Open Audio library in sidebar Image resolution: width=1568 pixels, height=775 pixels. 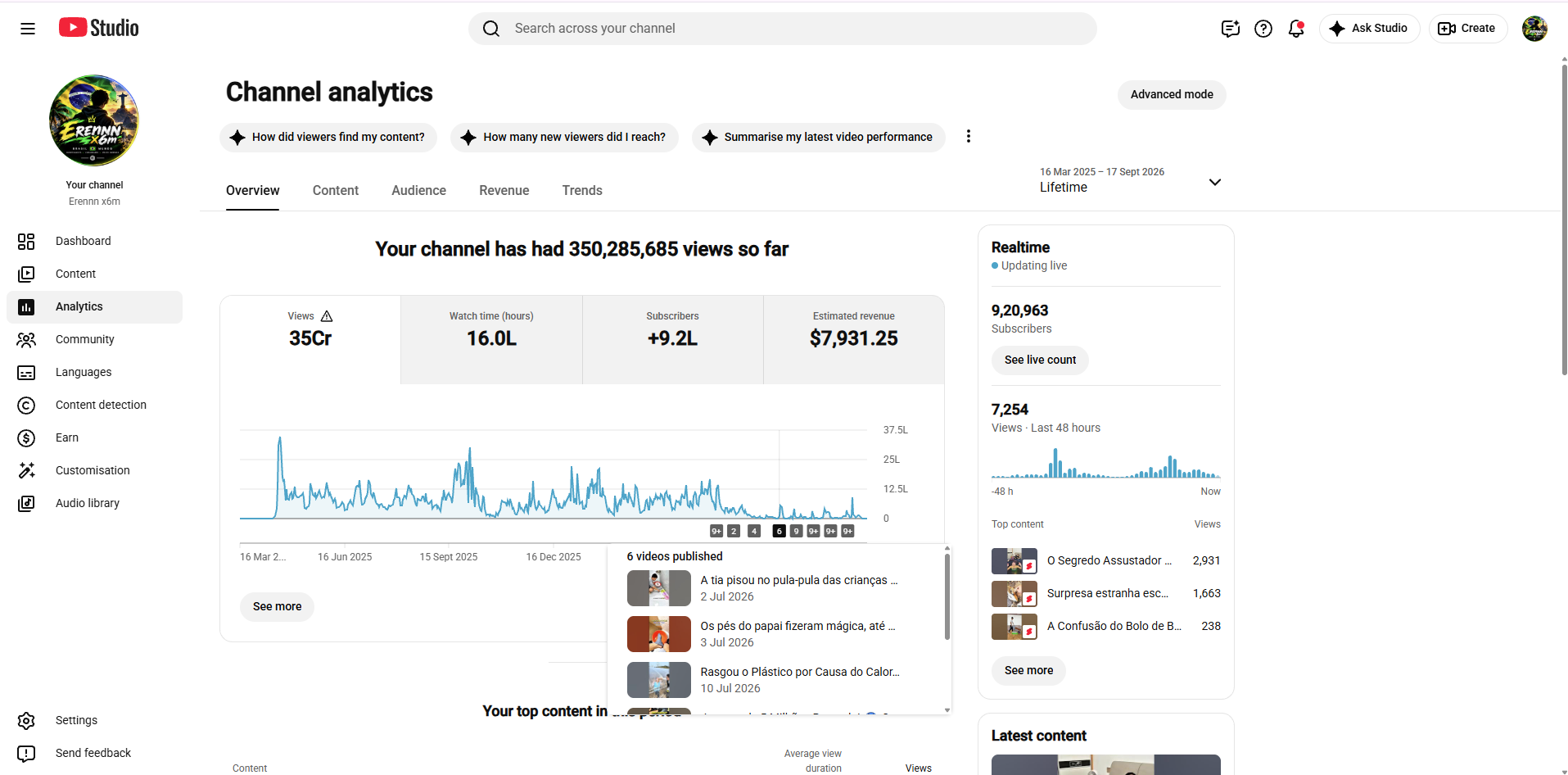point(94,503)
